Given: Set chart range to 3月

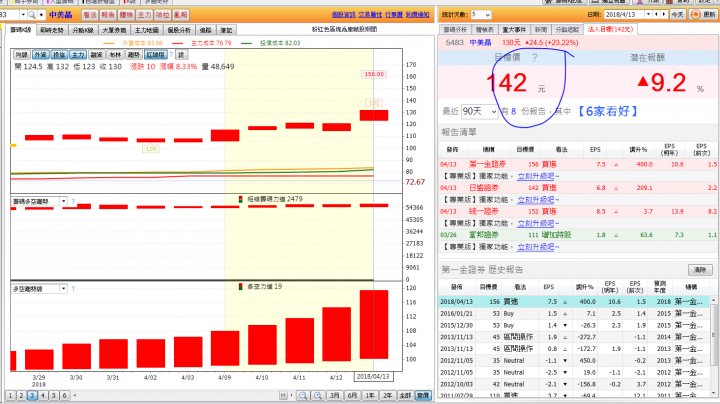Looking at the screenshot, I should [335, 395].
